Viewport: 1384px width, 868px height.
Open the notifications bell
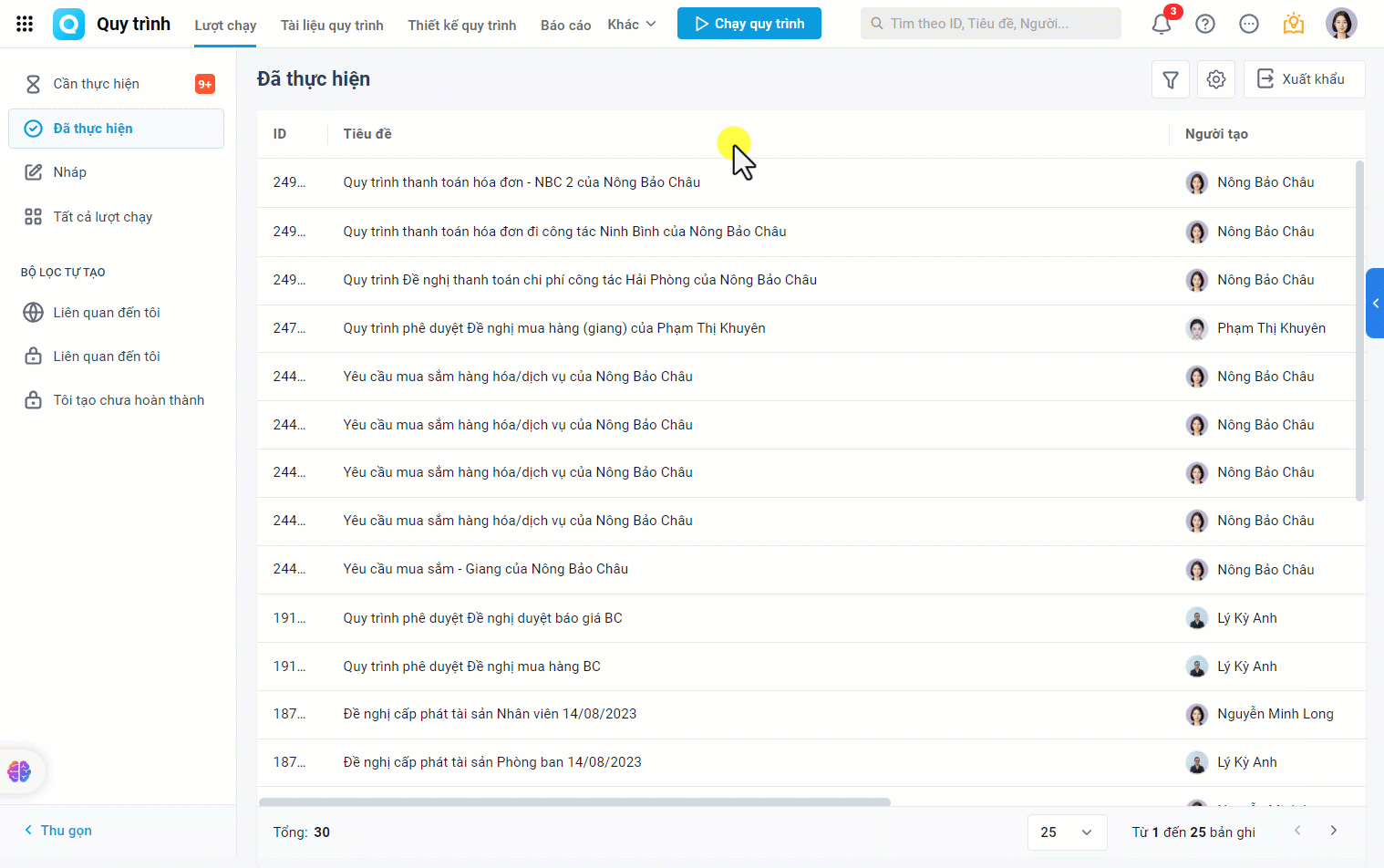tap(1162, 24)
